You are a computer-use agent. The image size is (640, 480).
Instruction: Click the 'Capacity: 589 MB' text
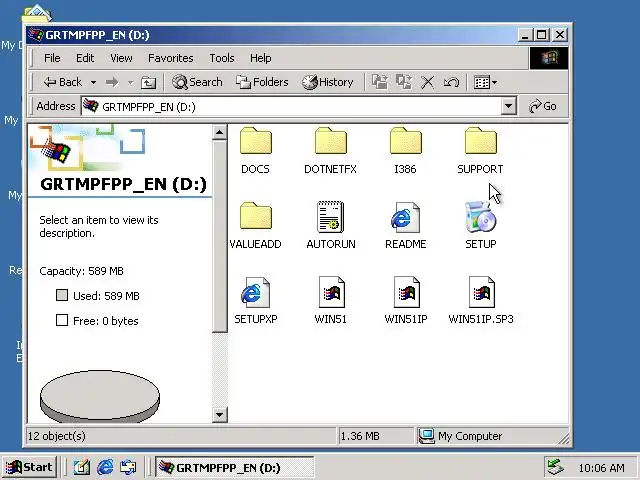[x=81, y=271]
